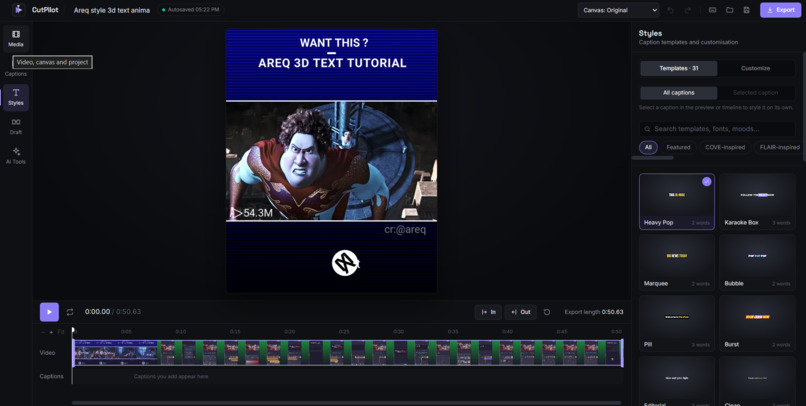Click the redo arrow icon
Screen dimensions: 806x406
click(x=687, y=10)
